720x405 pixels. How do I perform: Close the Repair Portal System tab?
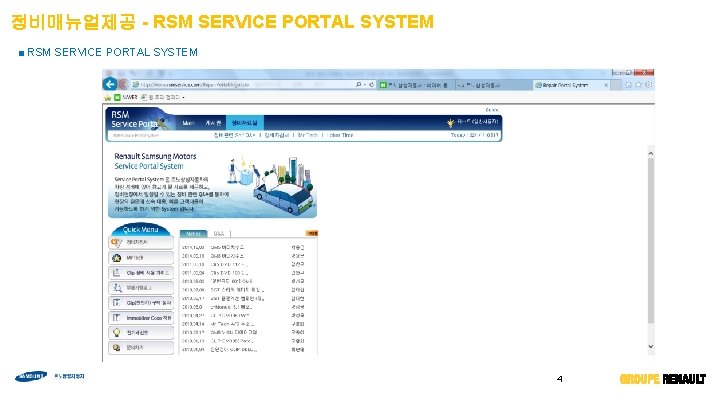coord(606,85)
